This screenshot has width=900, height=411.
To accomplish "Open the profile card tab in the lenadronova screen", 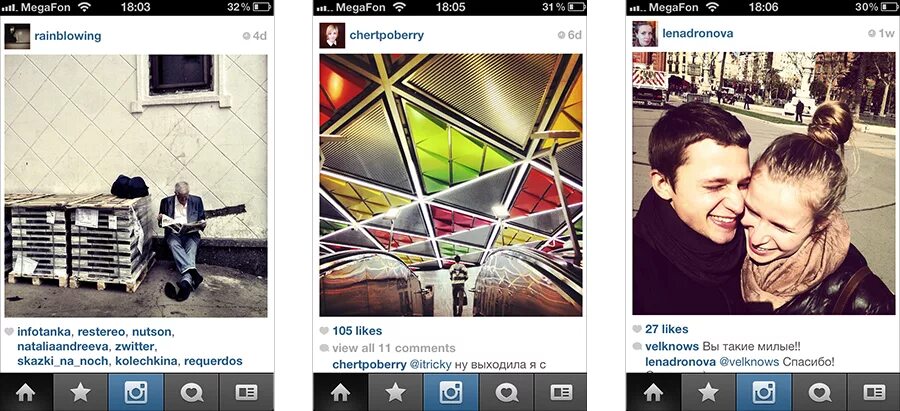I will coord(874,393).
